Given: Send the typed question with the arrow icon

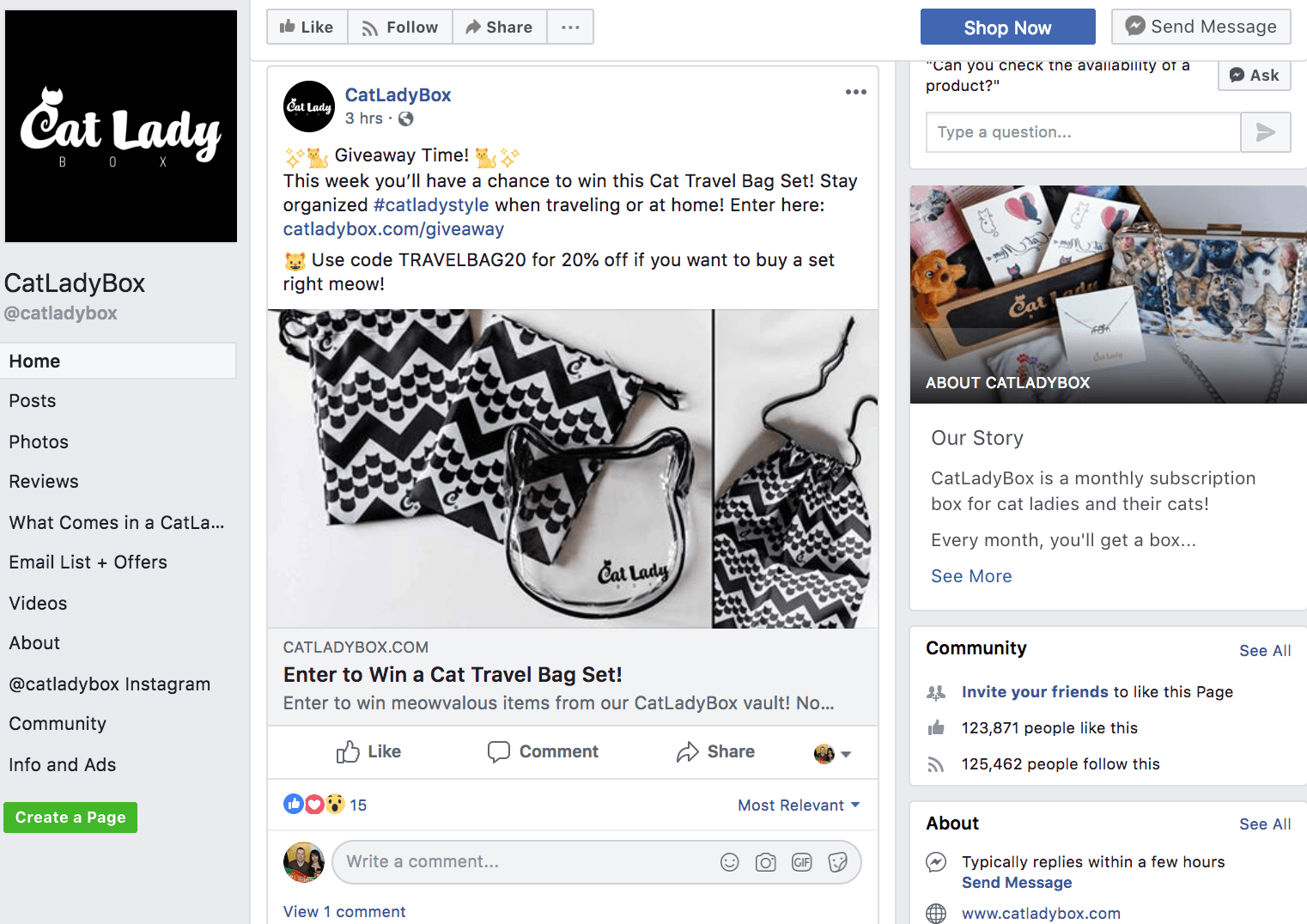Looking at the screenshot, I should 1266,132.
